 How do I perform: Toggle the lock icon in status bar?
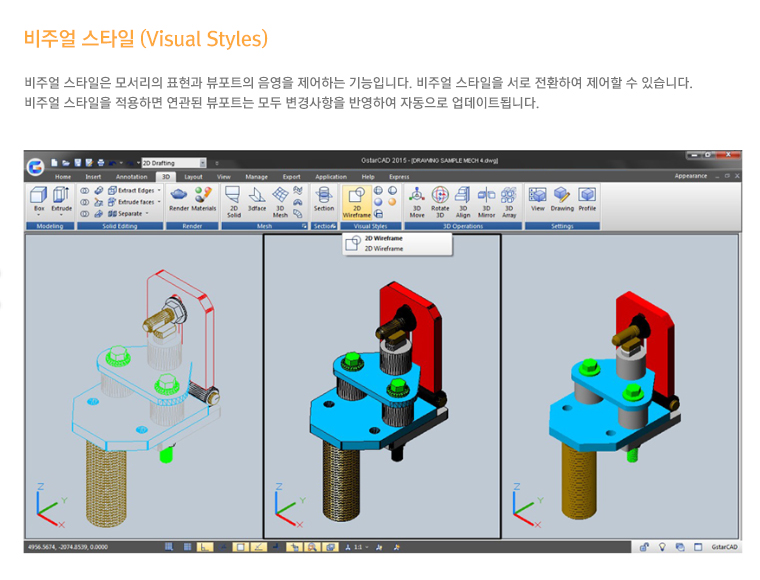coord(644,547)
